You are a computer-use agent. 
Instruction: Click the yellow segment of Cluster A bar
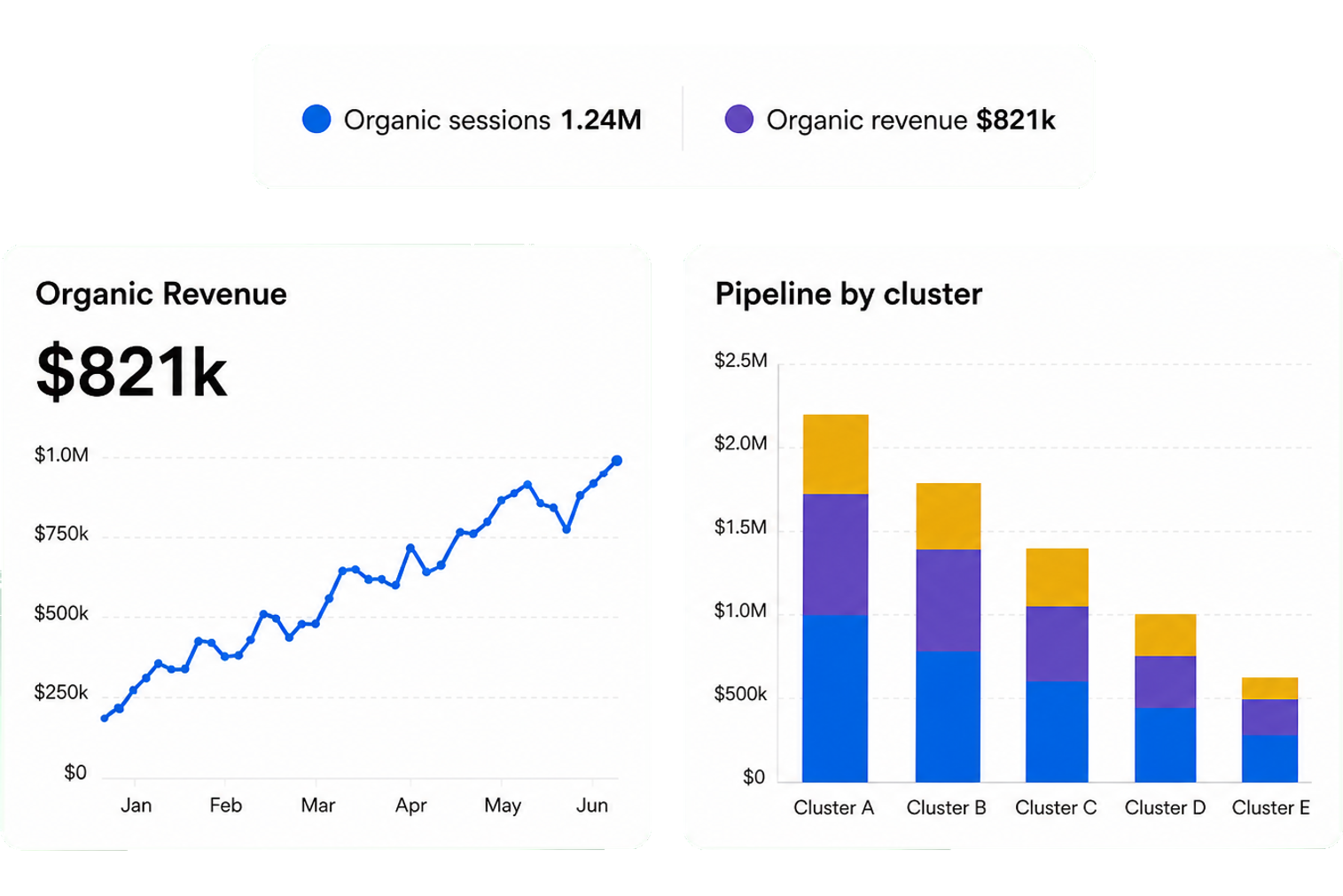tap(835, 454)
